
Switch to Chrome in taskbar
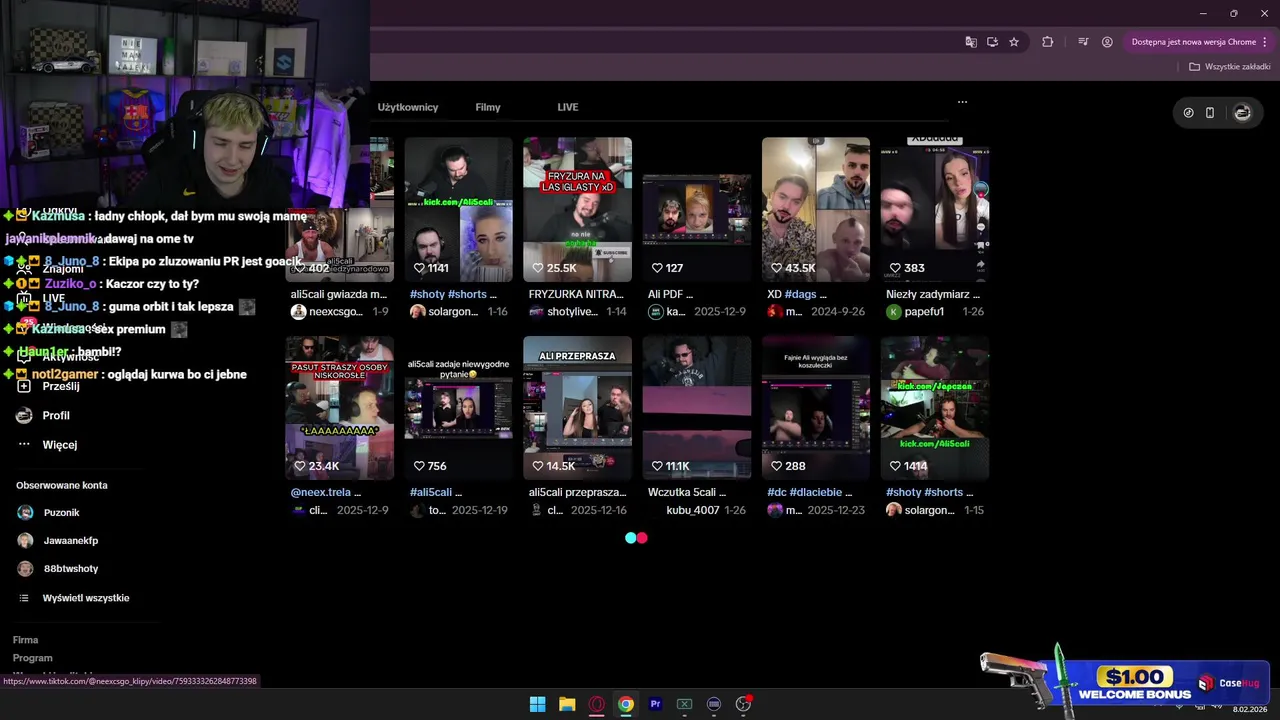pos(625,704)
